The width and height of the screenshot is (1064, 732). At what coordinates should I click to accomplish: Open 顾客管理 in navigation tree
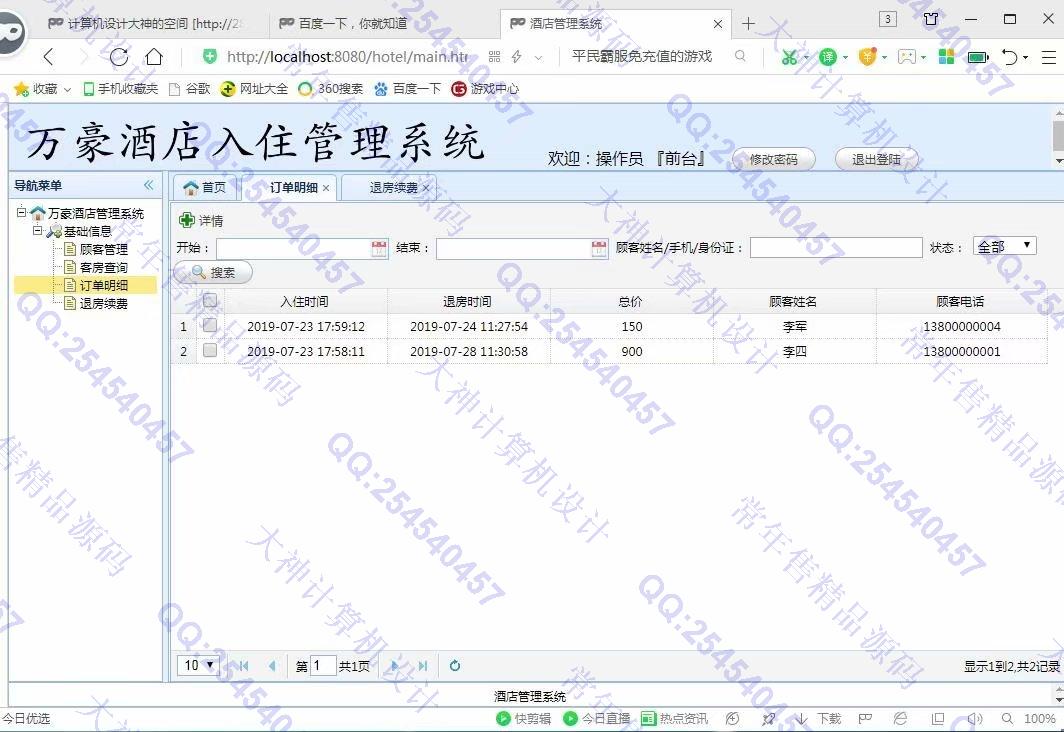click(x=103, y=249)
